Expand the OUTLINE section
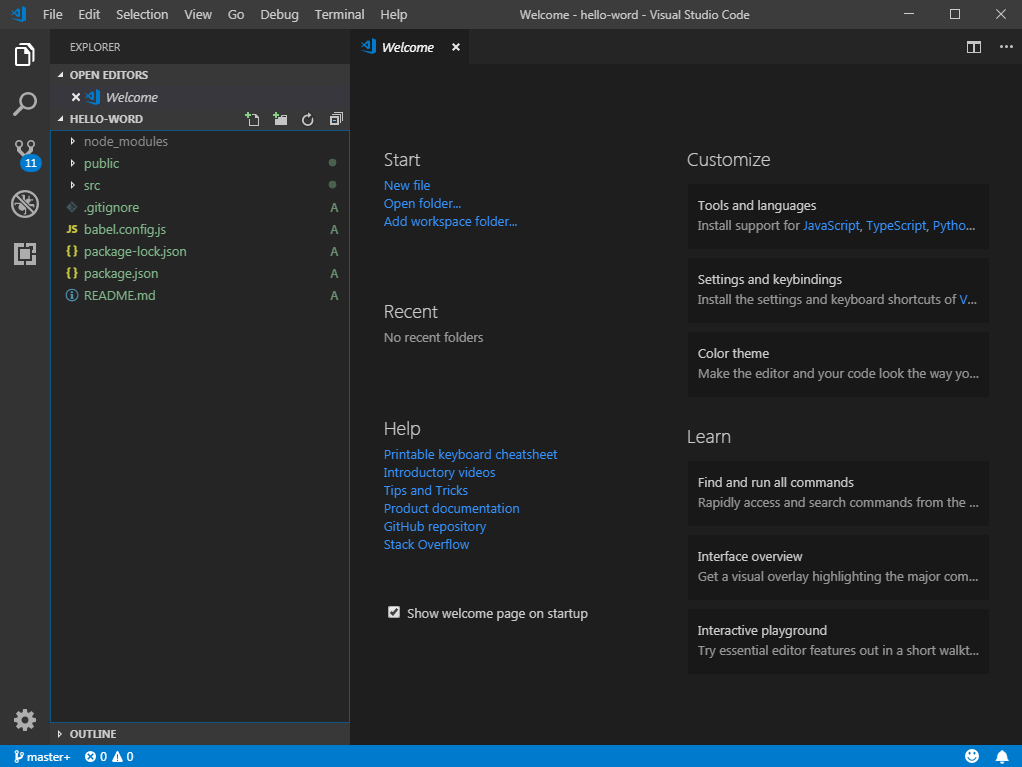 [x=92, y=734]
